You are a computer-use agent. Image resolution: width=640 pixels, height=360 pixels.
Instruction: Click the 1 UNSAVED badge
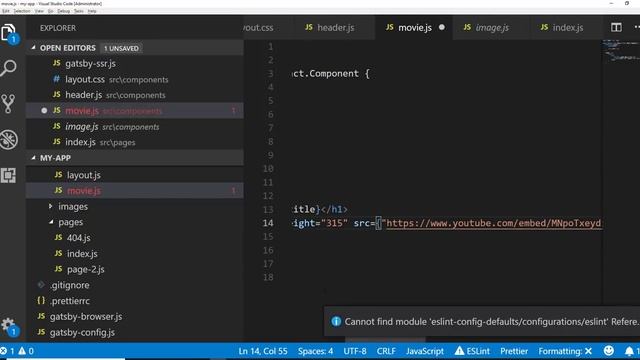[121, 48]
